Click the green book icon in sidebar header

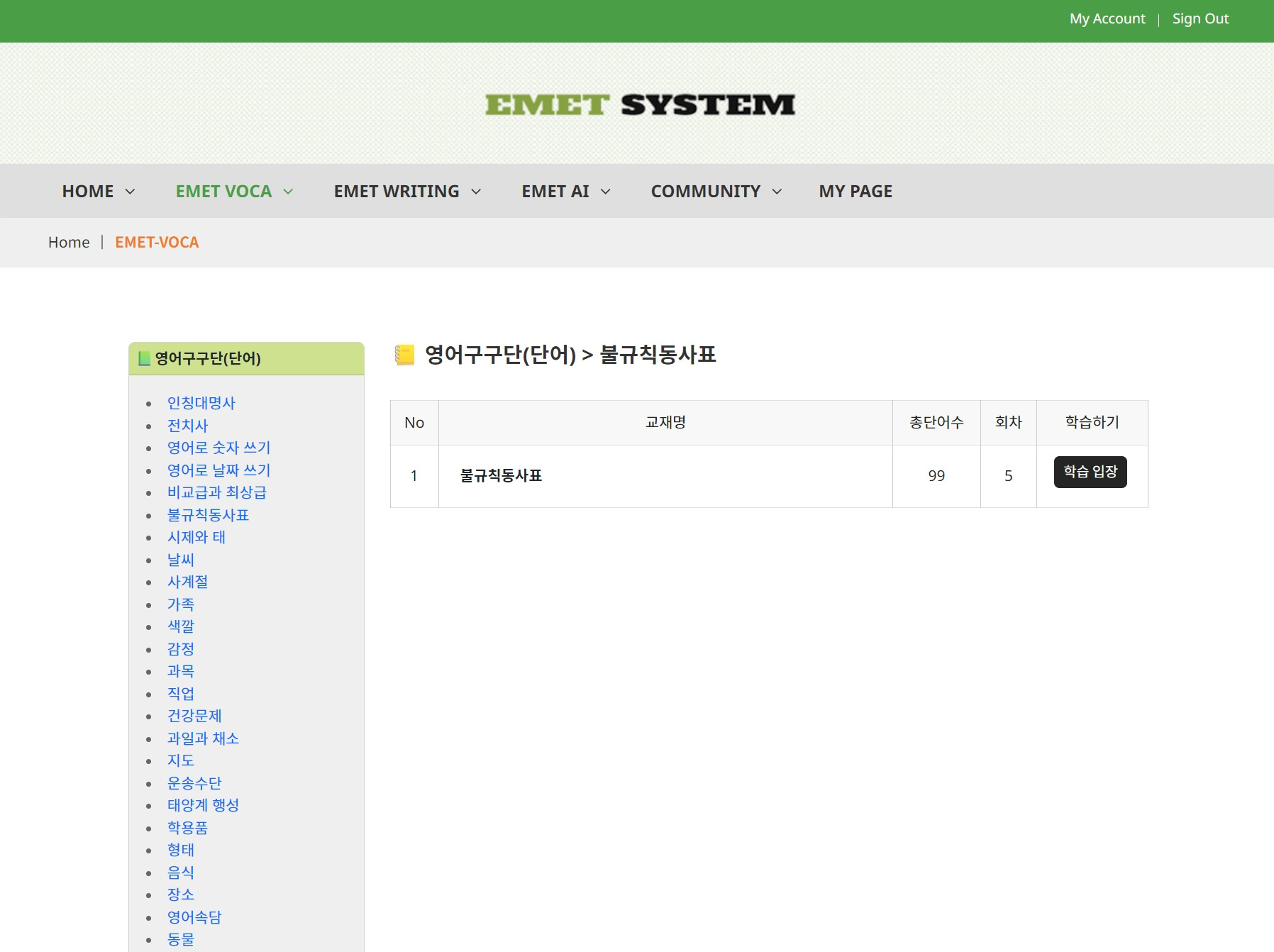coord(144,359)
